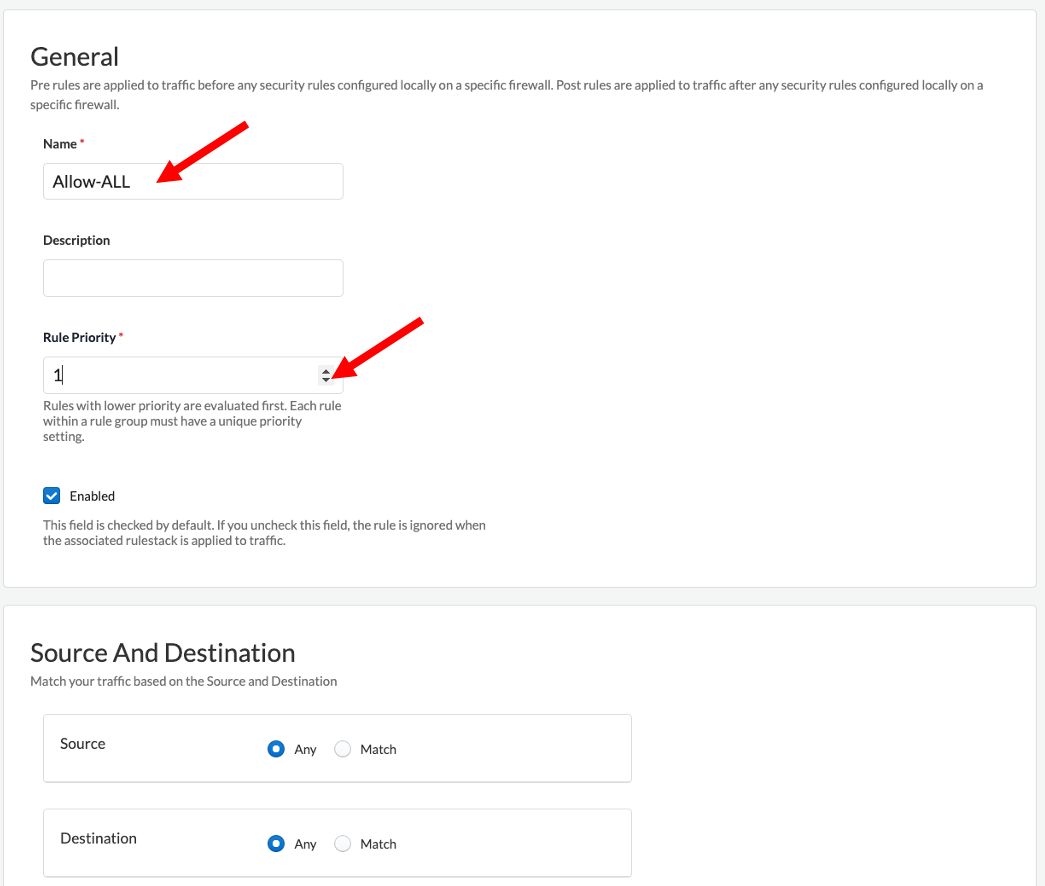Select Any for Source
The height and width of the screenshot is (886, 1045).
(x=276, y=749)
